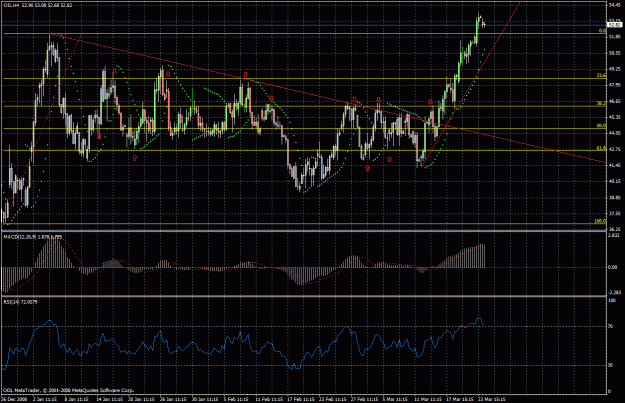Click the 20 Jan 11:15 time label
The width and height of the screenshot is (625, 403).
(142, 399)
